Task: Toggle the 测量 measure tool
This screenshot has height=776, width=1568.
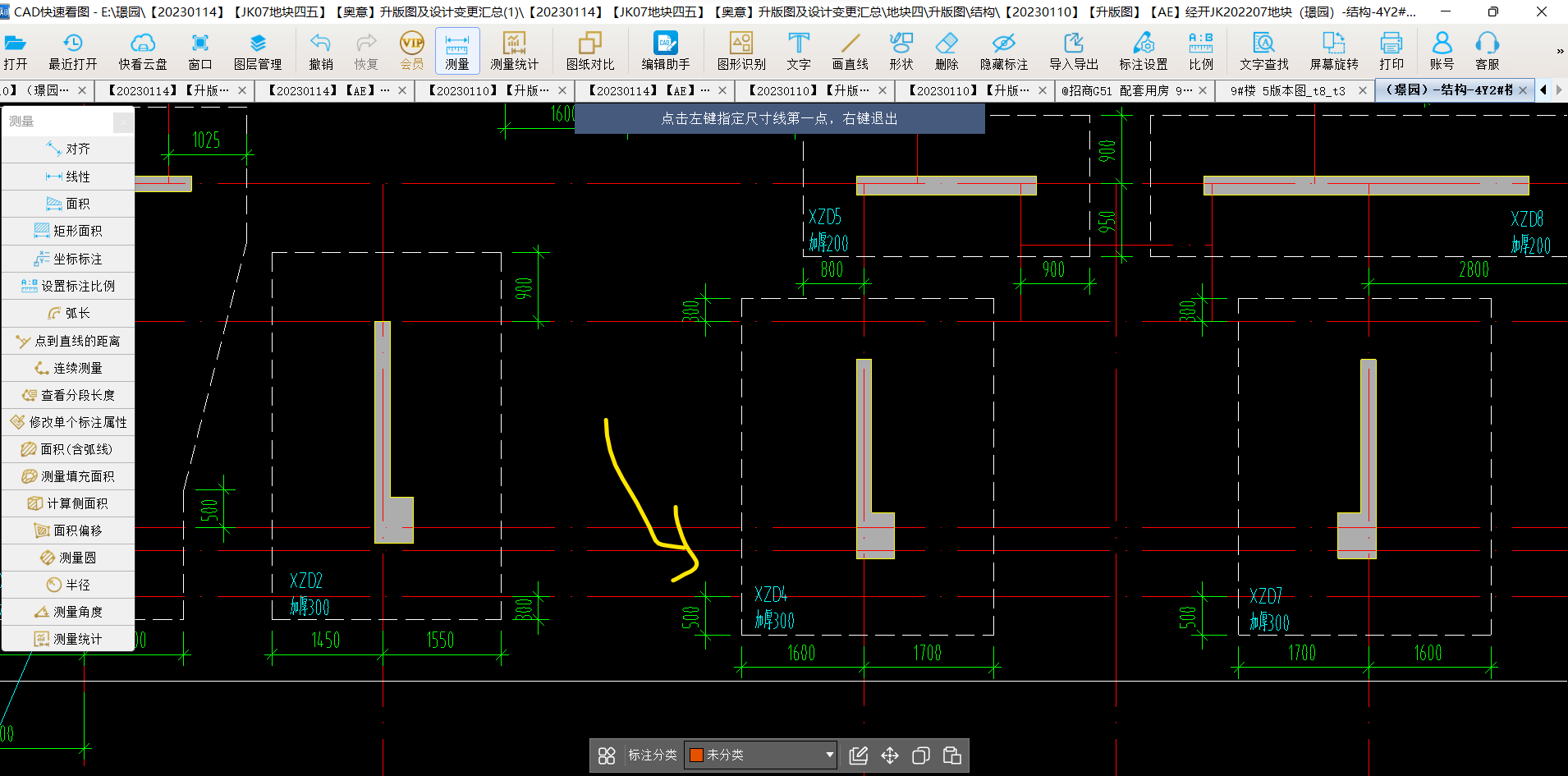Action: (x=457, y=51)
